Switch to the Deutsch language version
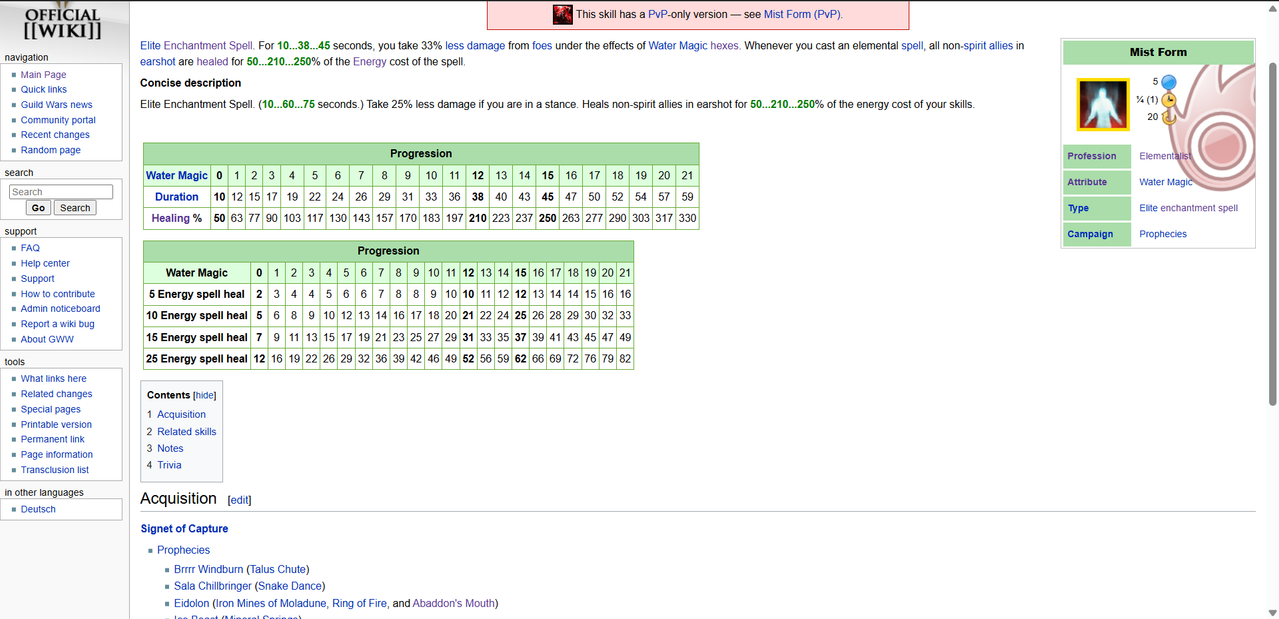 [x=38, y=509]
